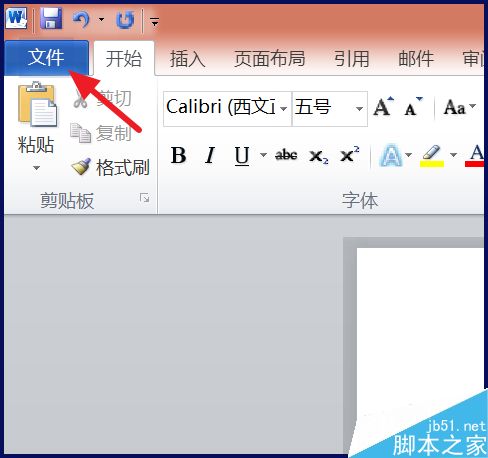The height and width of the screenshot is (458, 488).
Task: Open the Customize Quick Access Toolbar menu
Action: point(154,22)
